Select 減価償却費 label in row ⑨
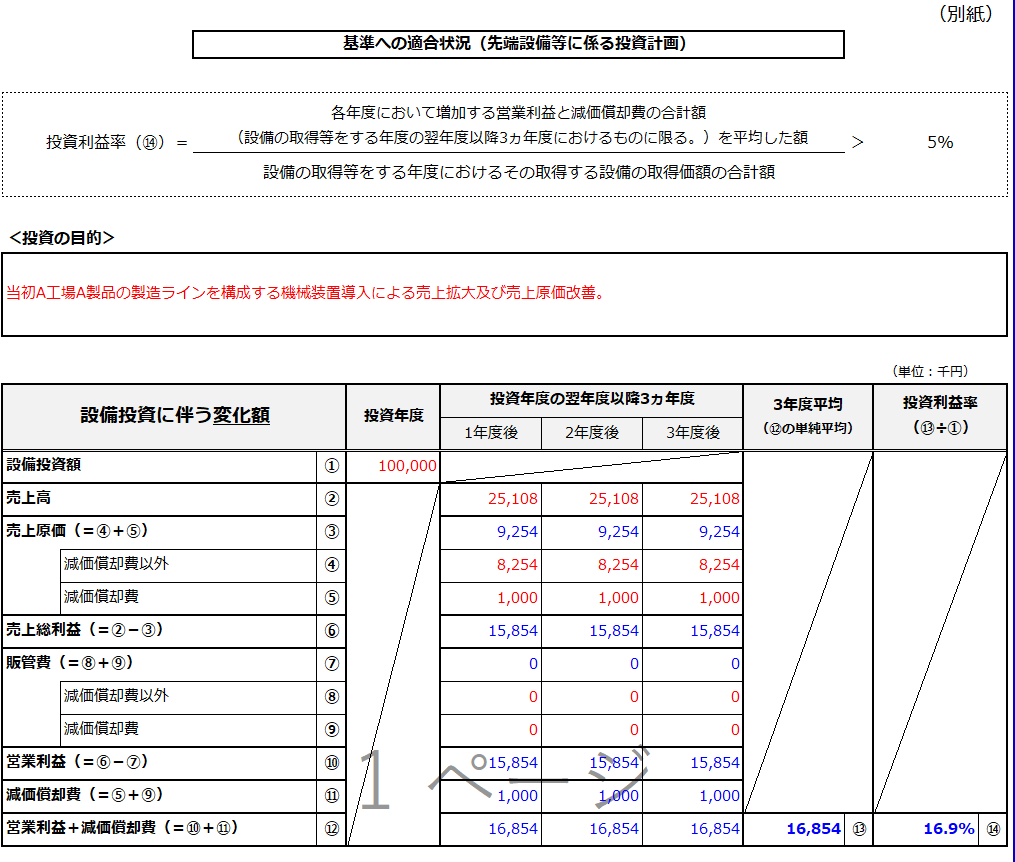The image size is (1015, 862). [188, 730]
